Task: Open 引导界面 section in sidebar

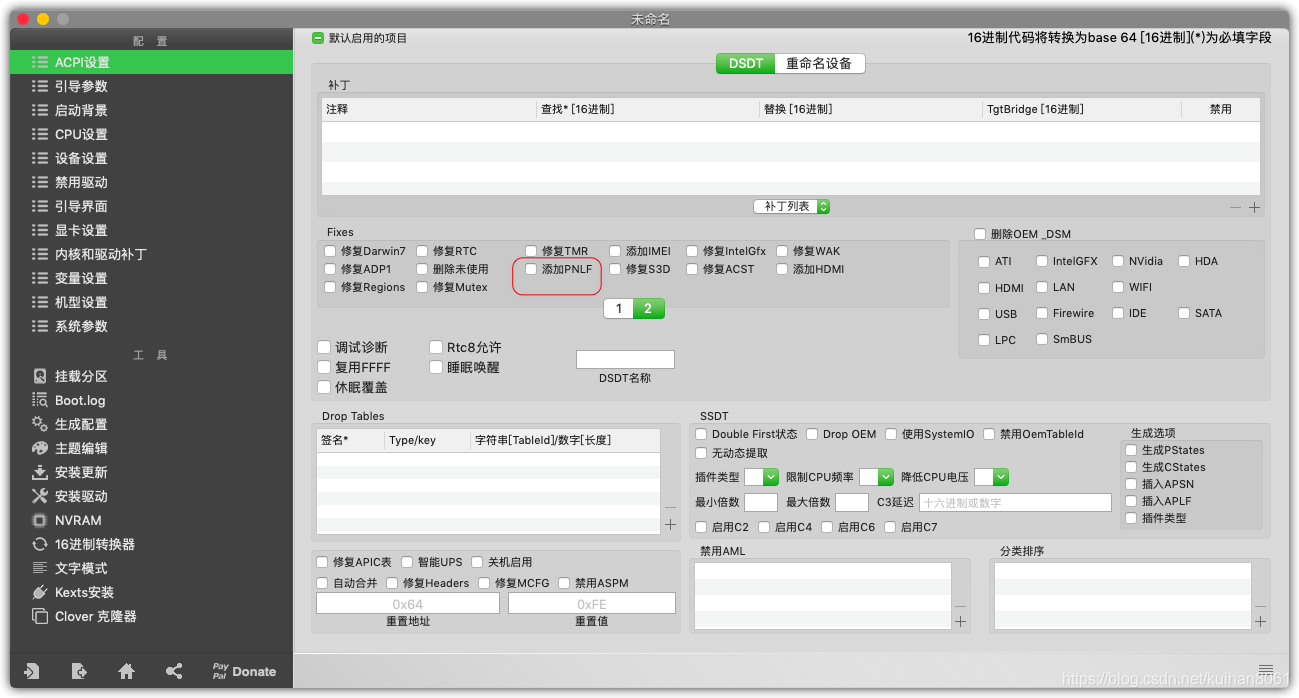Action: coord(151,206)
